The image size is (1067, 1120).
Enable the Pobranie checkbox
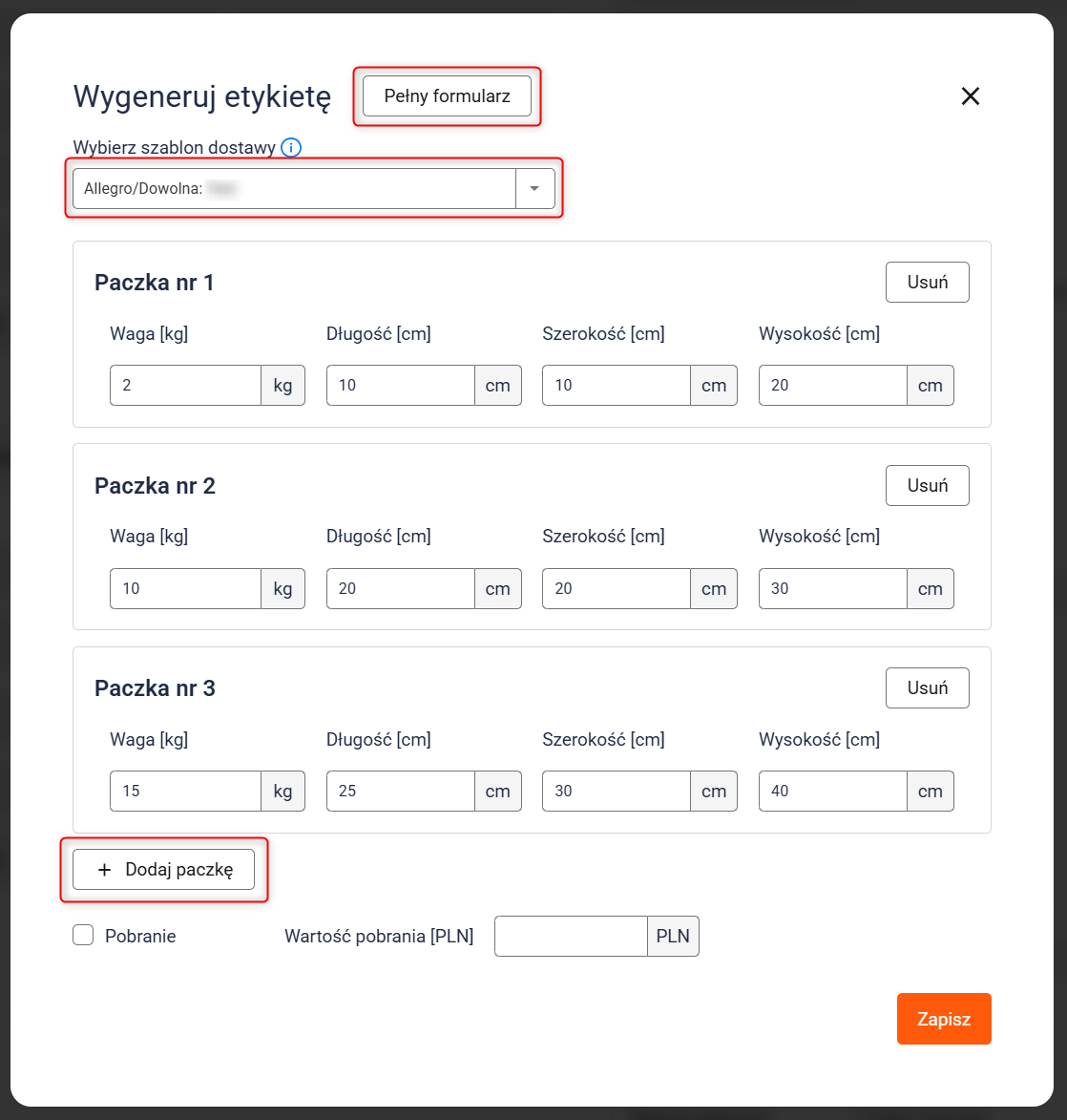coord(83,936)
